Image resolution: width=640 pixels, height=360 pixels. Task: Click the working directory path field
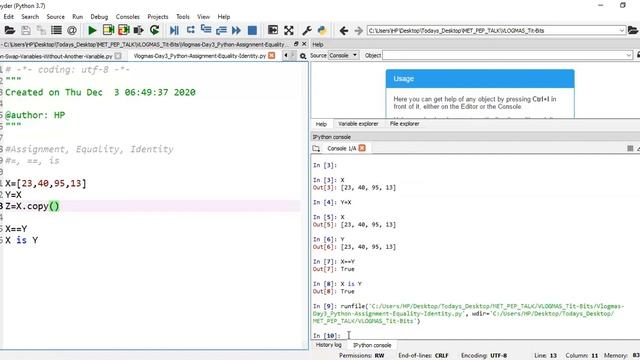pos(493,31)
